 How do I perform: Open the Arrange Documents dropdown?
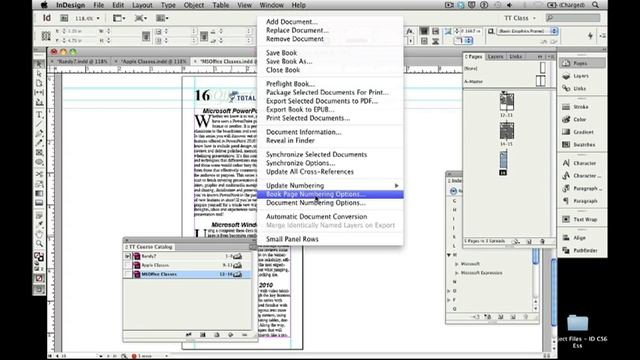pos(162,18)
